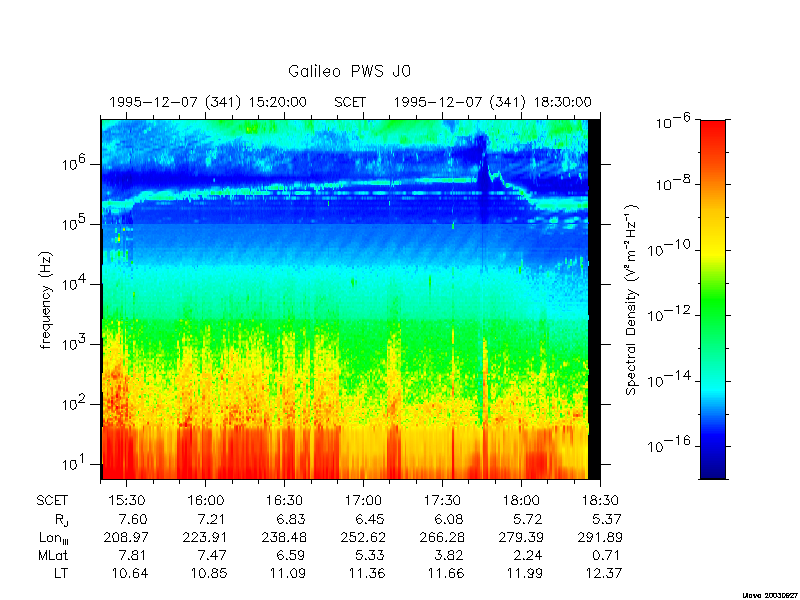Click RJ value '5.37'
This screenshot has height=600, width=800.
607,519
